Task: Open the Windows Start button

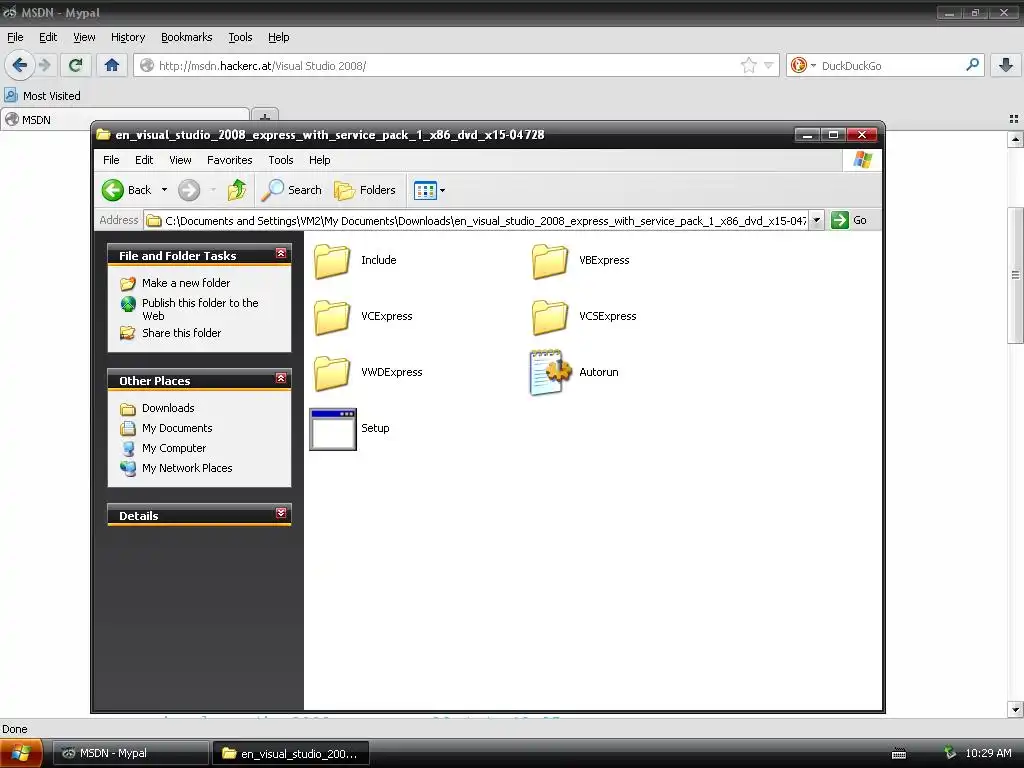Action: 22,753
